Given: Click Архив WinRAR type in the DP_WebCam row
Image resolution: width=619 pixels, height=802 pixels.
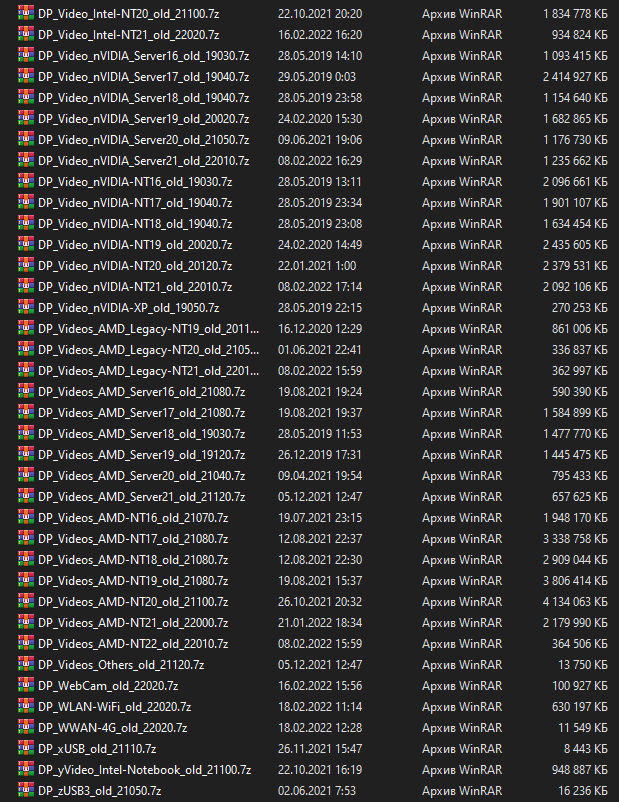Looking at the screenshot, I should pos(462,685).
